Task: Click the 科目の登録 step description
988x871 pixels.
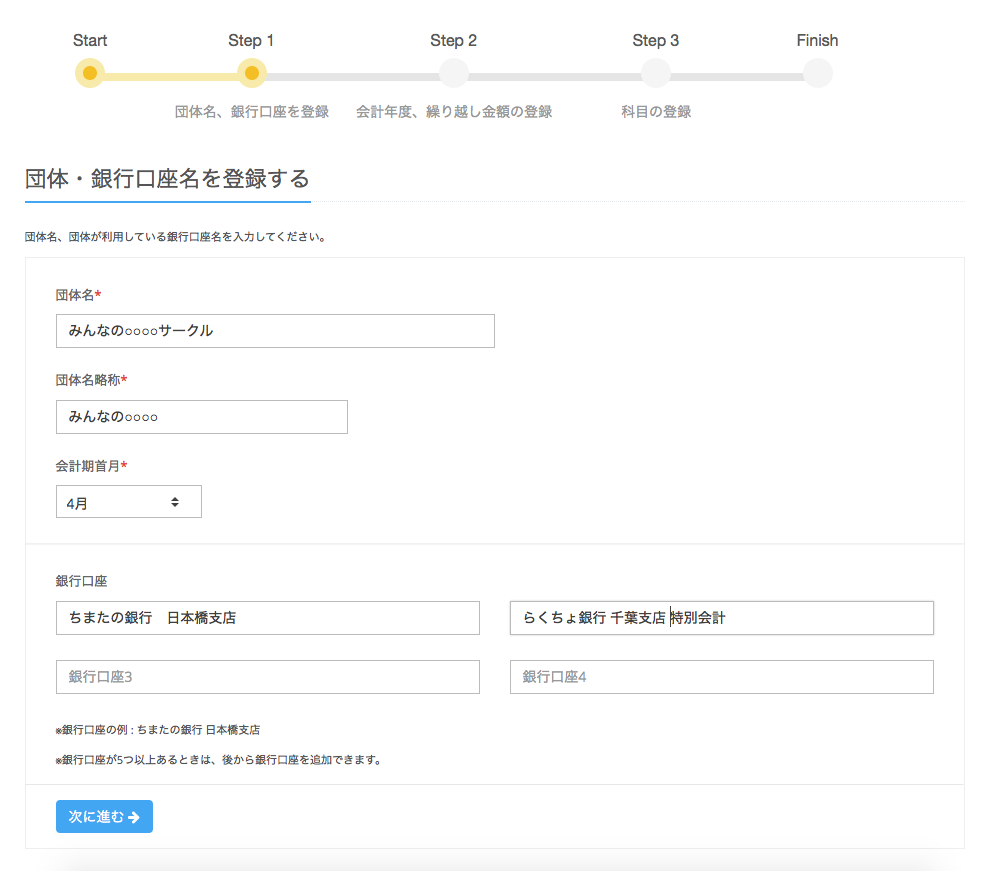Action: click(655, 112)
